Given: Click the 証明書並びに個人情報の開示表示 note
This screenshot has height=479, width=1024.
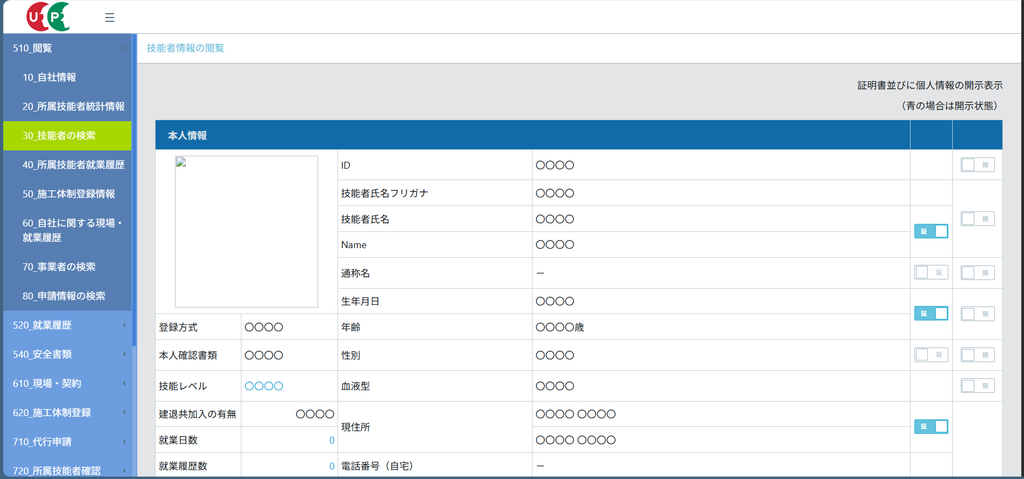Looking at the screenshot, I should (x=930, y=86).
